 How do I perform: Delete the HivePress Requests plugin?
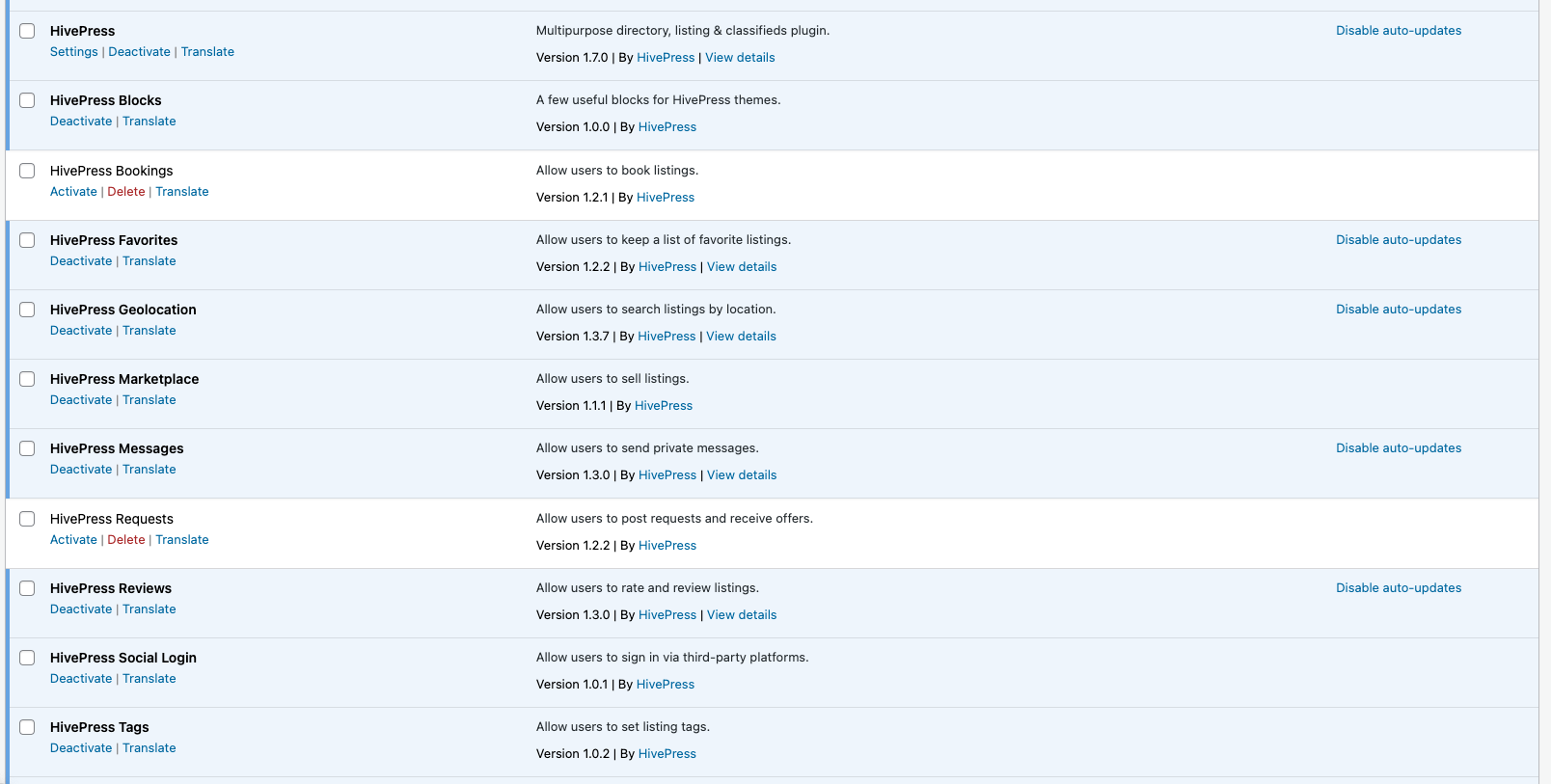pyautogui.click(x=126, y=540)
